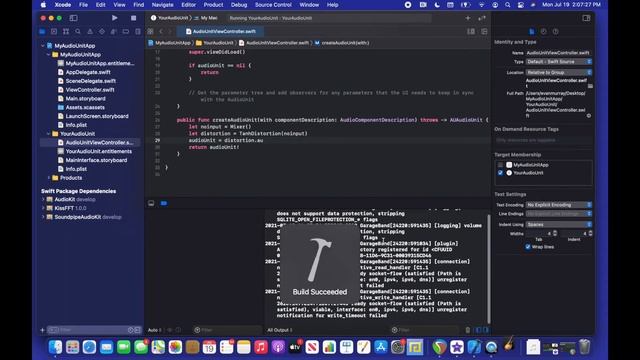
Task: Collapse the MyAudioUnitApp project root
Action: click(x=43, y=46)
